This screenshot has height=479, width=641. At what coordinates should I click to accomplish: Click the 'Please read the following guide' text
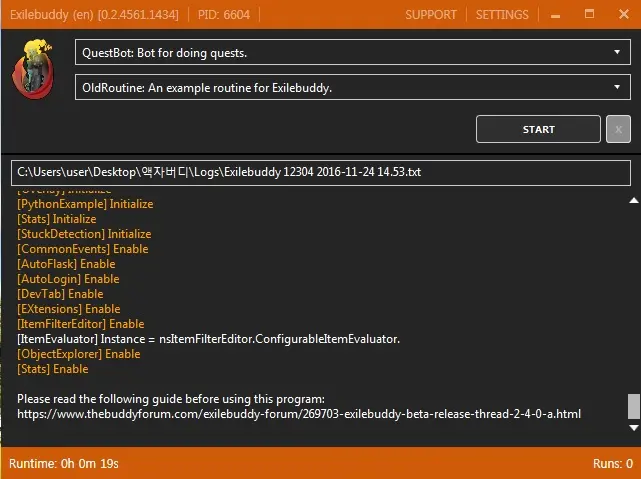pyautogui.click(x=171, y=399)
